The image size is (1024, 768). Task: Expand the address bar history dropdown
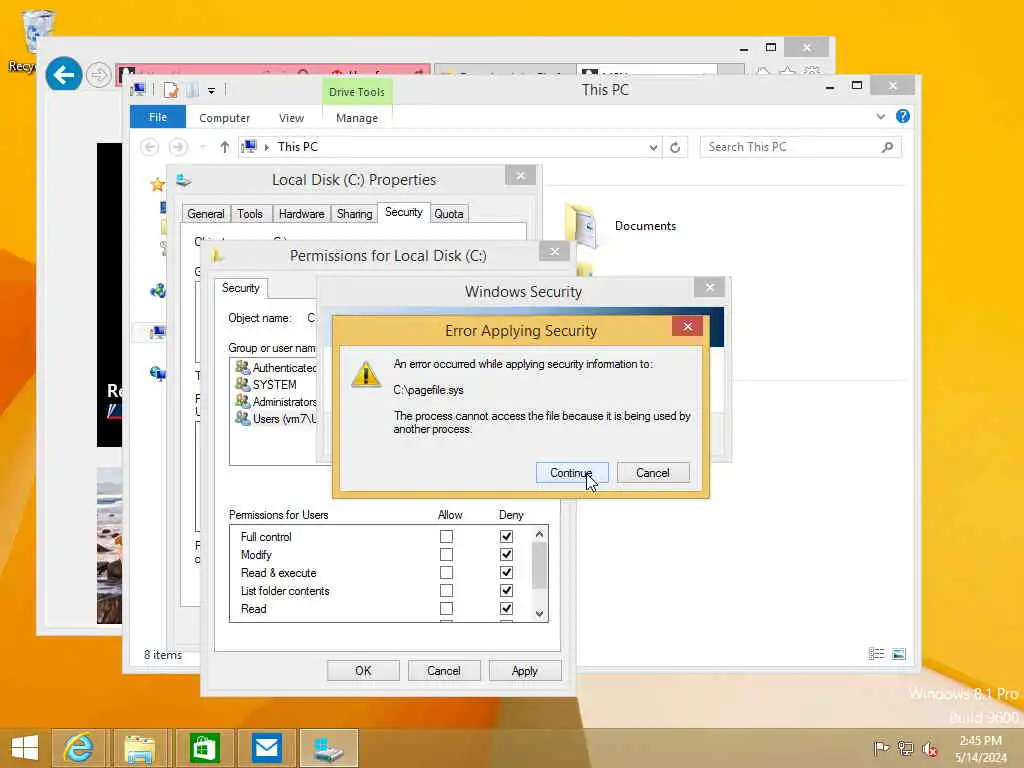(653, 148)
